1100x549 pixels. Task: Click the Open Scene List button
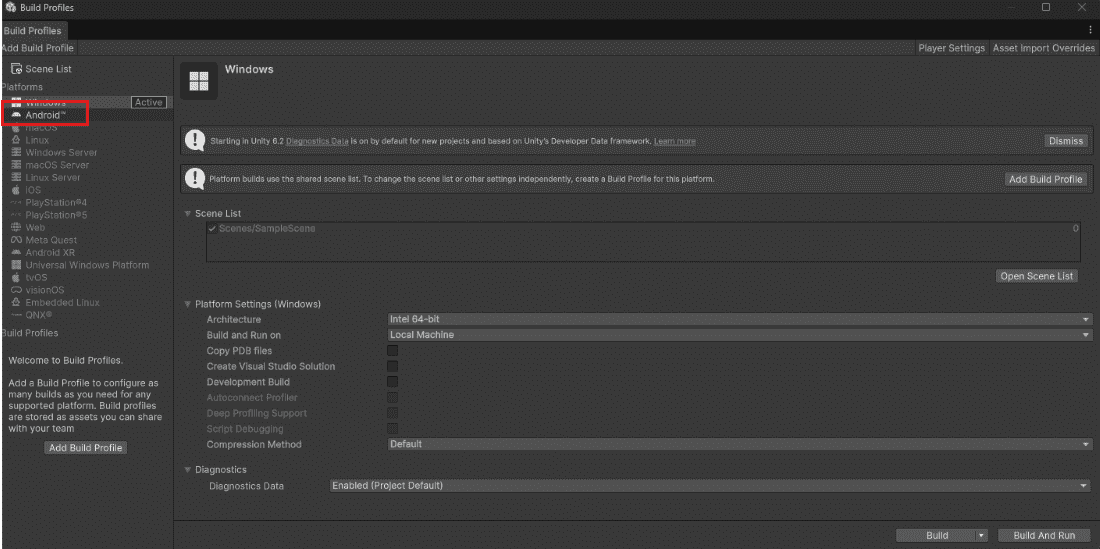[1037, 276]
